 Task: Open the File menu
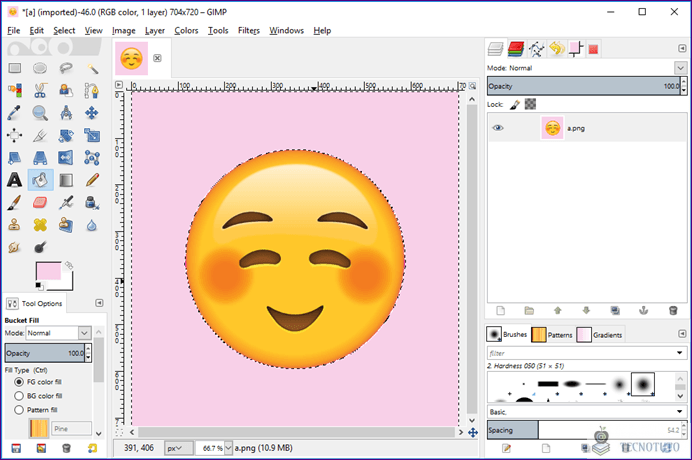tap(14, 30)
